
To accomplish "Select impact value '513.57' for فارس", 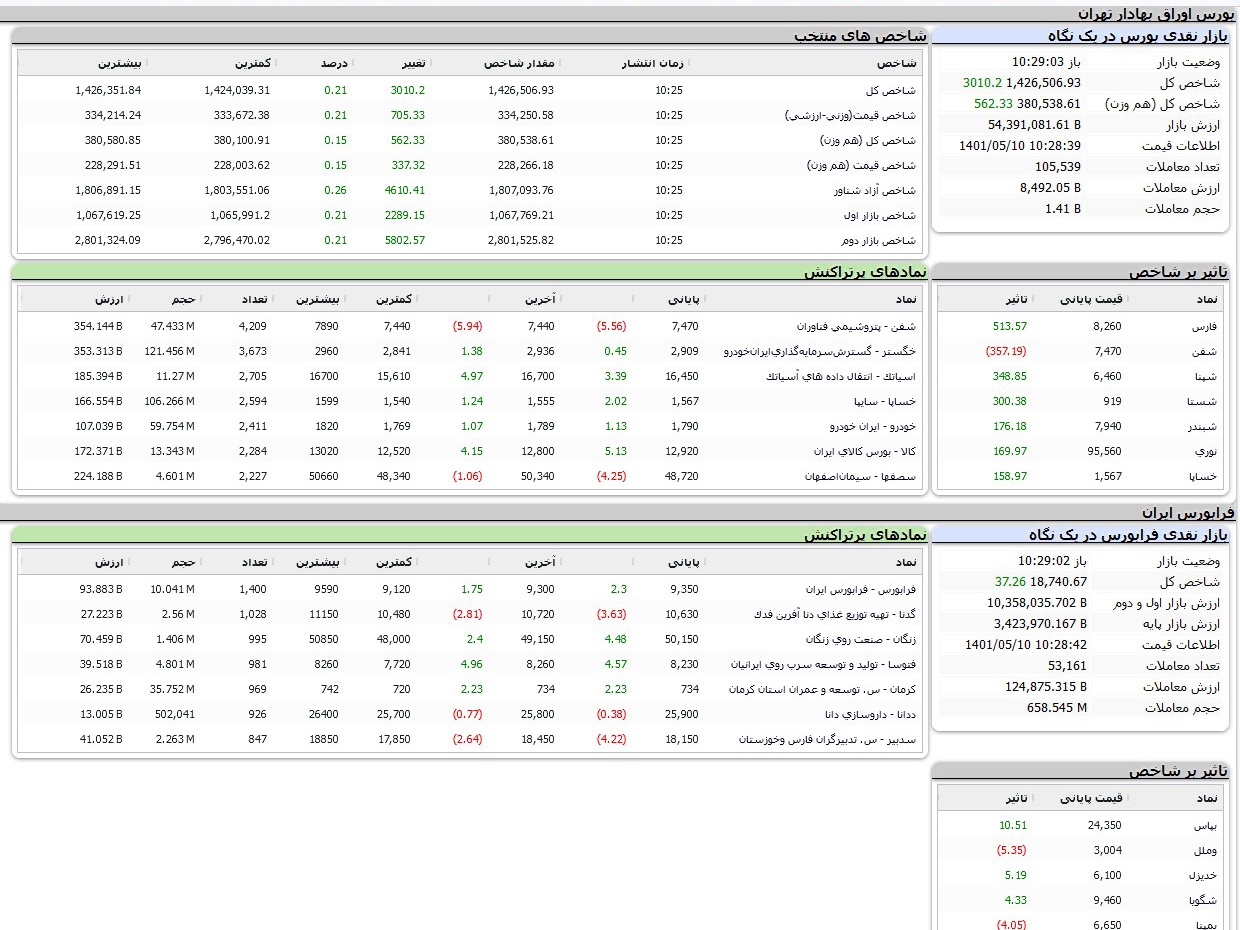I will pos(1010,326).
